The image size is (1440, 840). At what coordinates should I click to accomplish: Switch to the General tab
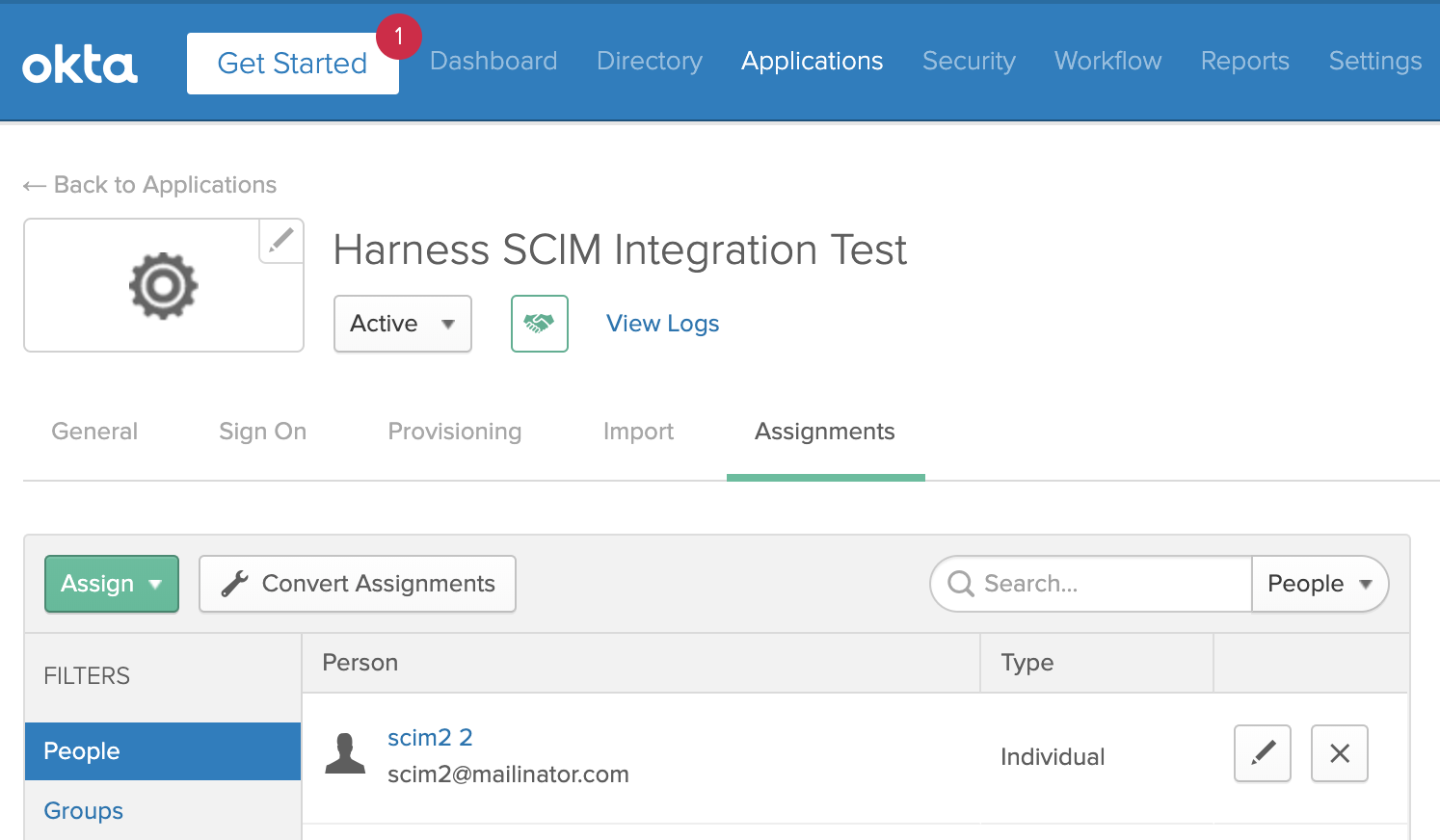pos(94,432)
